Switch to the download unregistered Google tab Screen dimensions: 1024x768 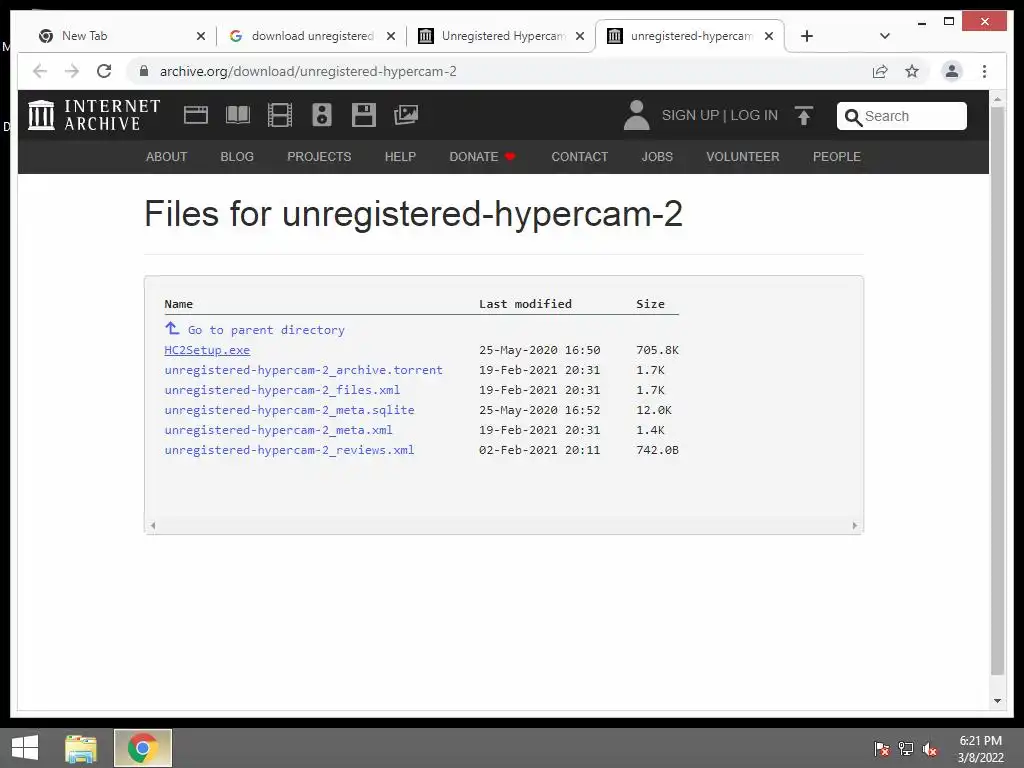[x=310, y=36]
